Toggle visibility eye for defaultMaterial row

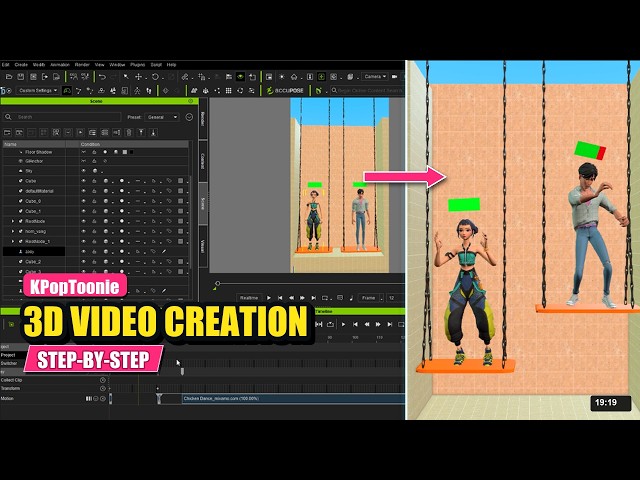[x=84, y=191]
